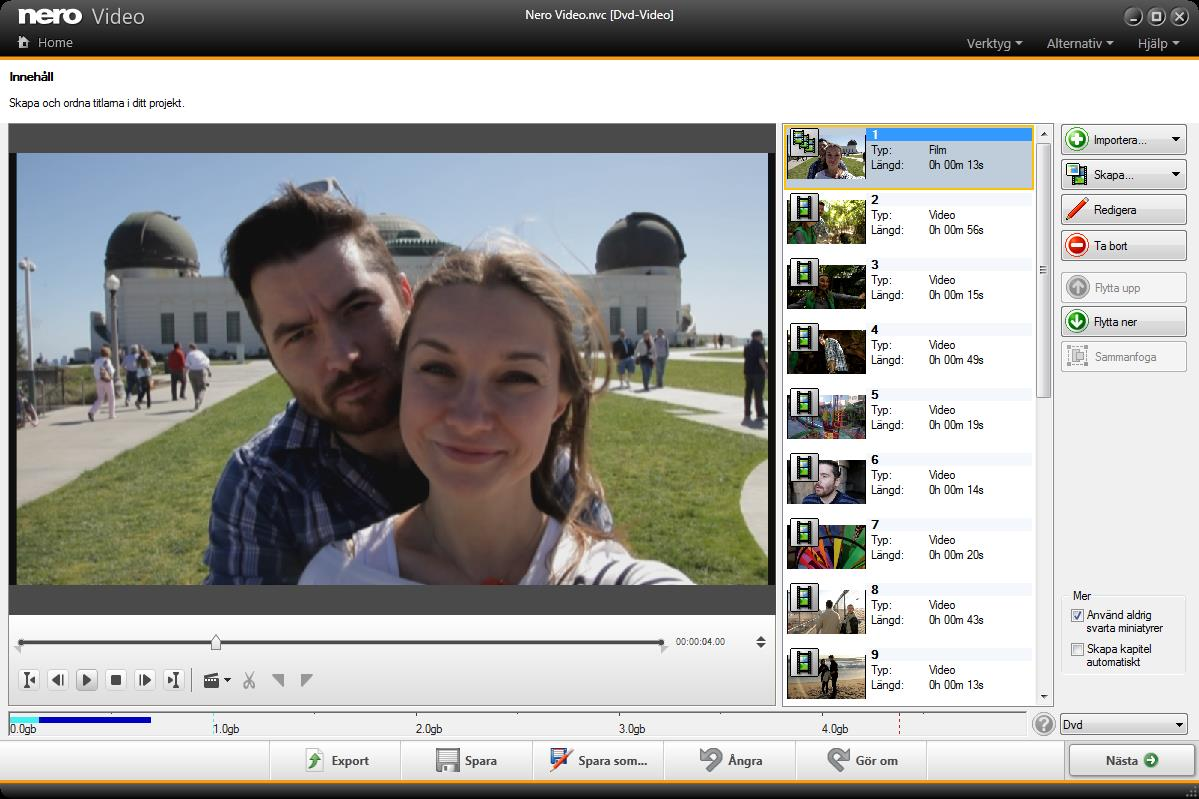This screenshot has width=1199, height=799.
Task: Click green plus icon on Importera
Action: click(1077, 140)
